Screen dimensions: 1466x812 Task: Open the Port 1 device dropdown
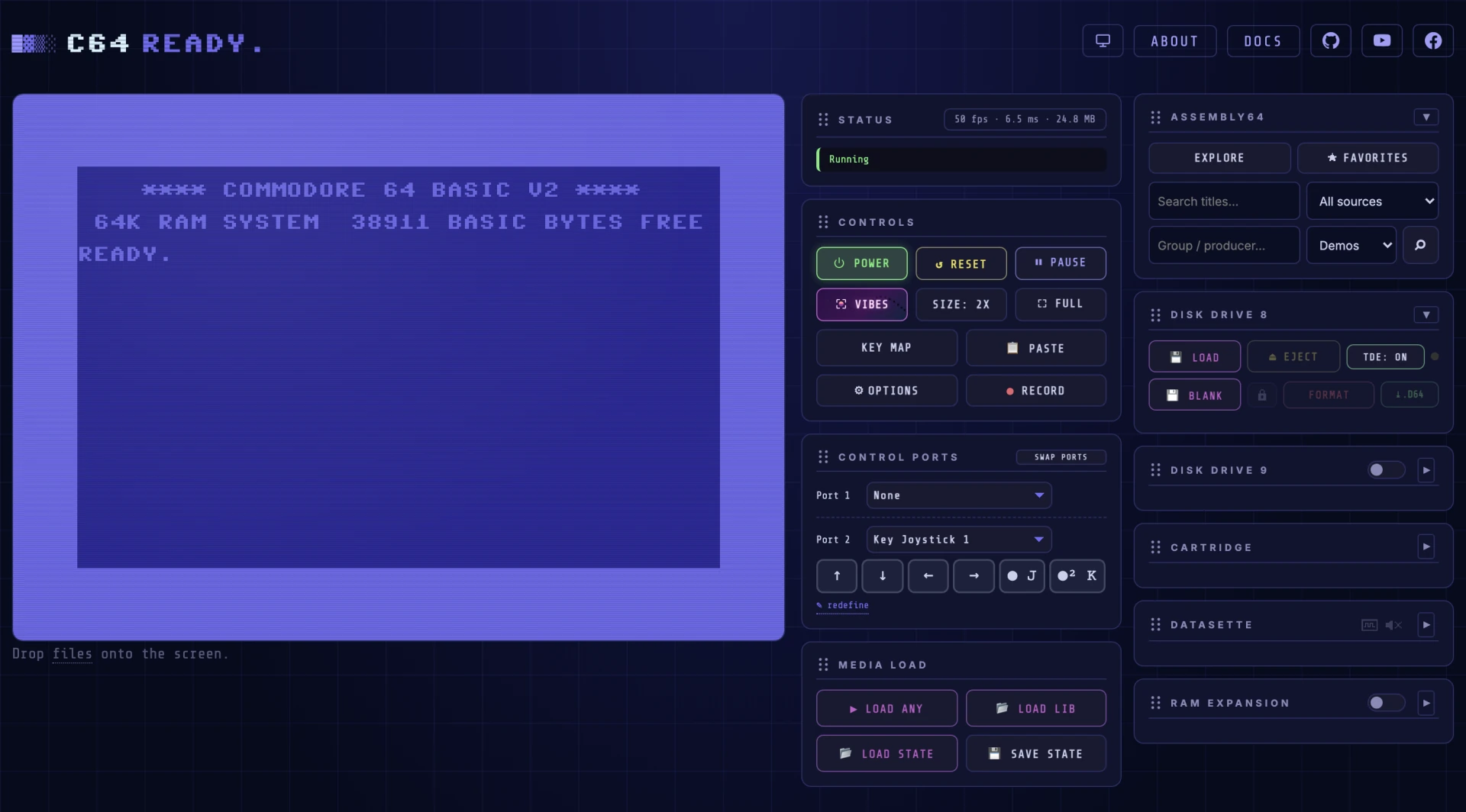pos(959,495)
